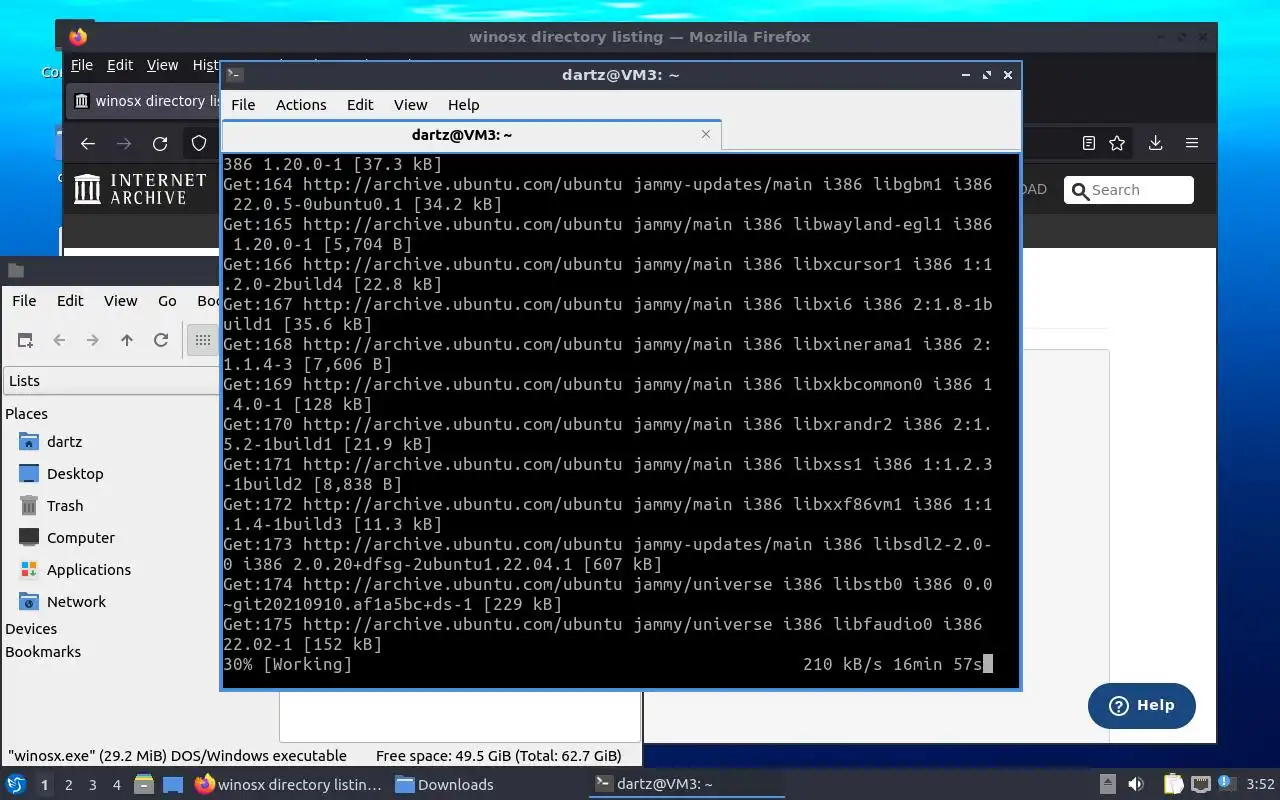
Task: Click the removable media tray icon
Action: (1107, 784)
